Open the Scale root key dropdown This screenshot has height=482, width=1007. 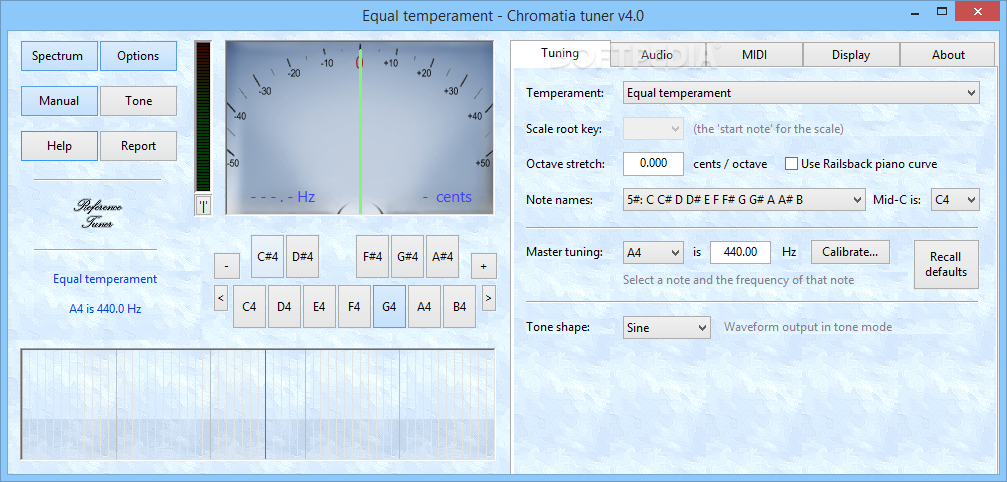[653, 129]
